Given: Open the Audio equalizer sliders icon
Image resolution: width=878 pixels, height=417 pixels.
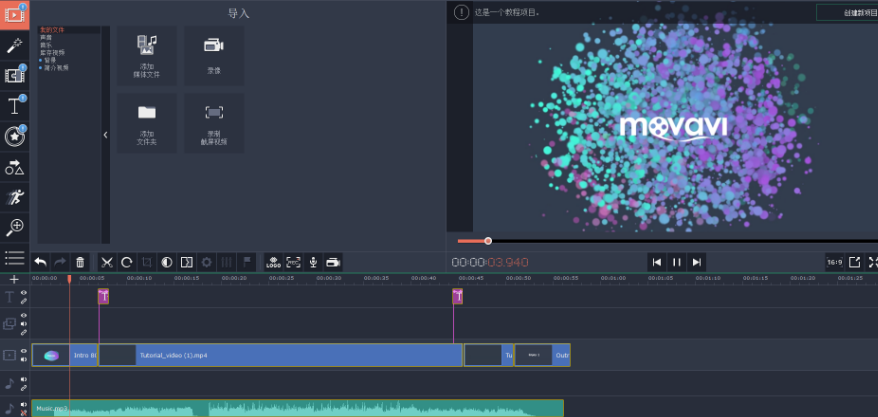Looking at the screenshot, I should (x=227, y=262).
